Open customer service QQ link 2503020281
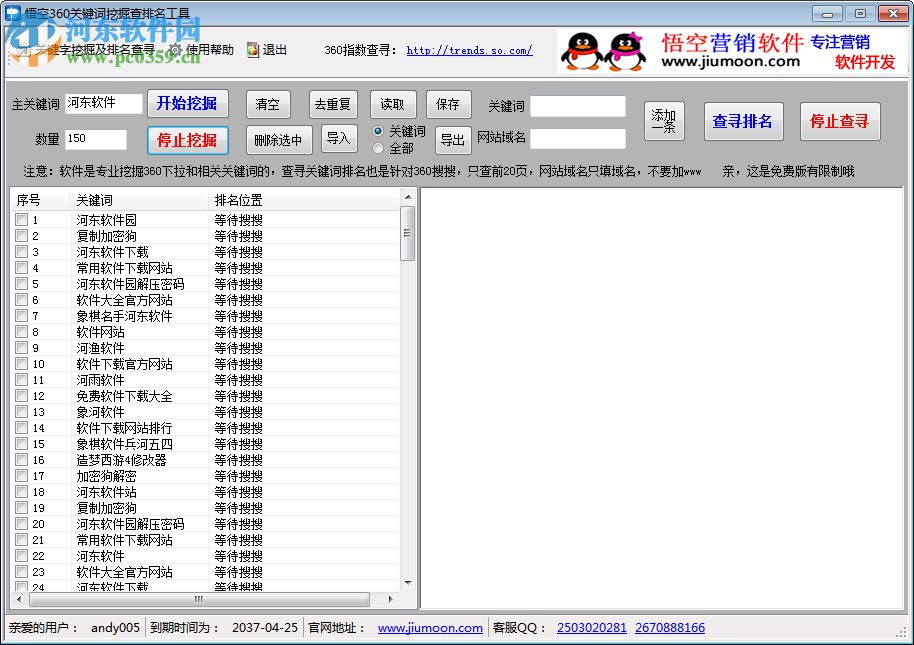This screenshot has height=645, width=914. 591,628
